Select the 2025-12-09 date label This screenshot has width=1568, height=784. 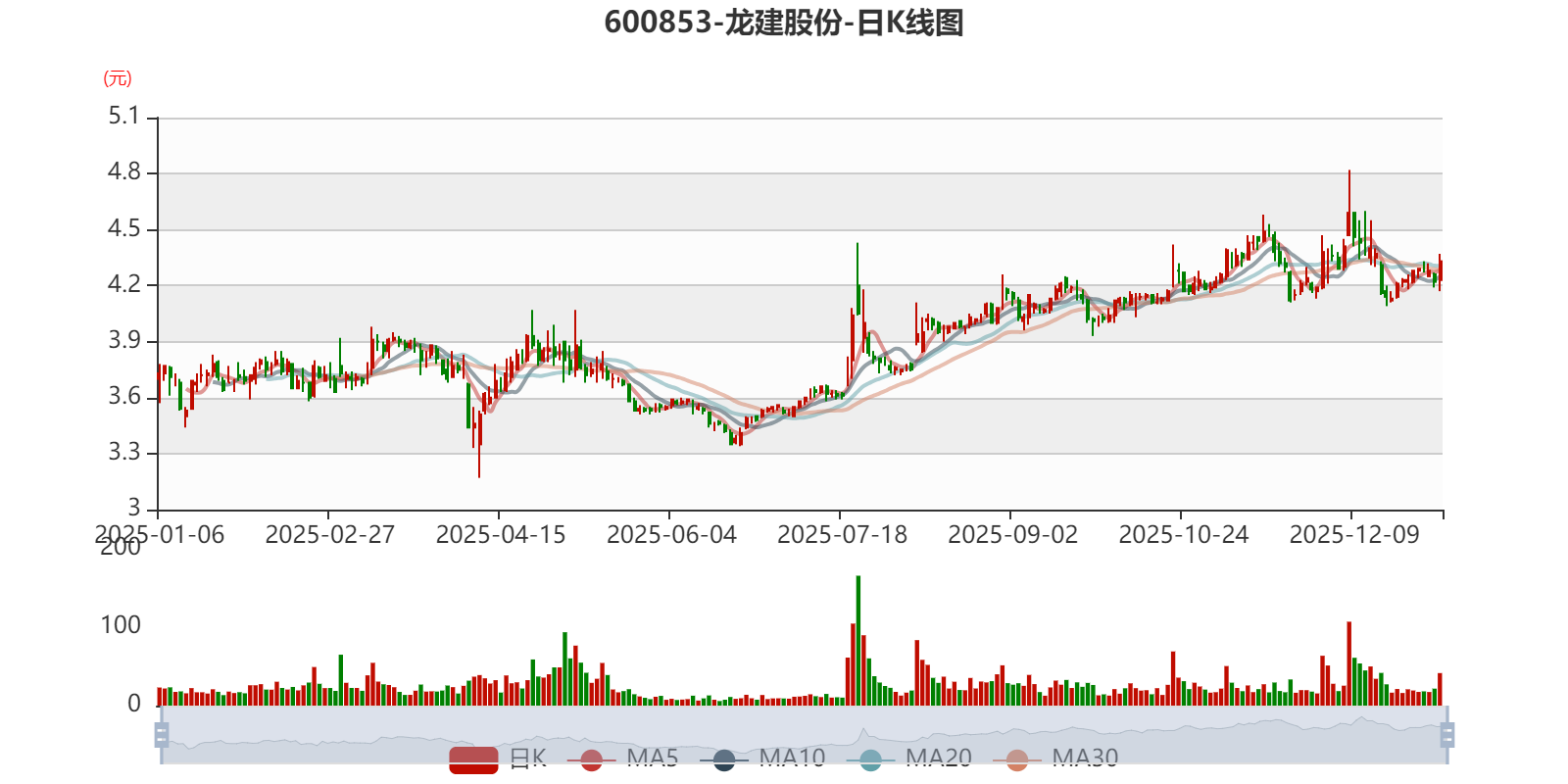(x=1354, y=535)
